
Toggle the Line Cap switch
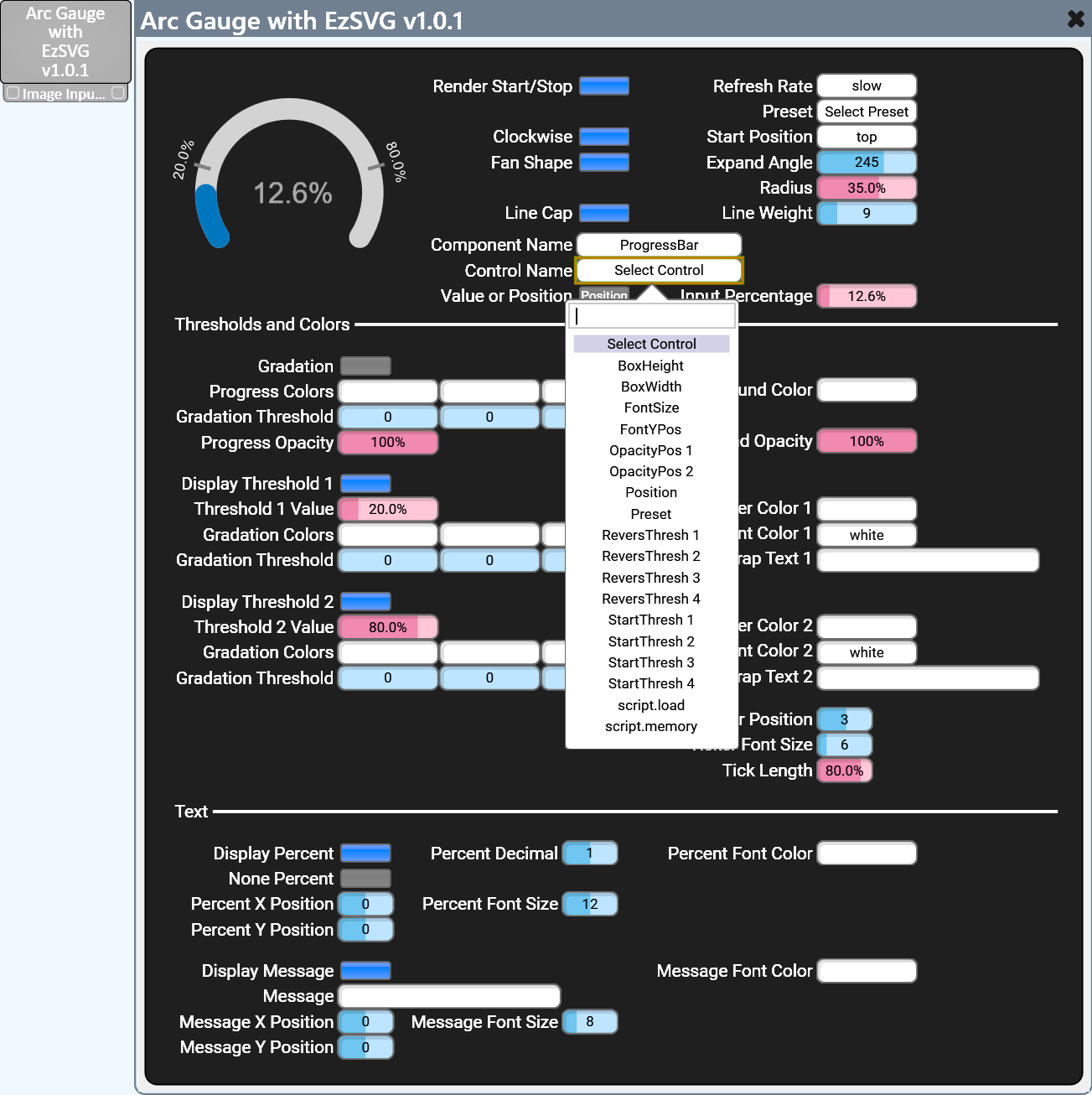coord(604,213)
